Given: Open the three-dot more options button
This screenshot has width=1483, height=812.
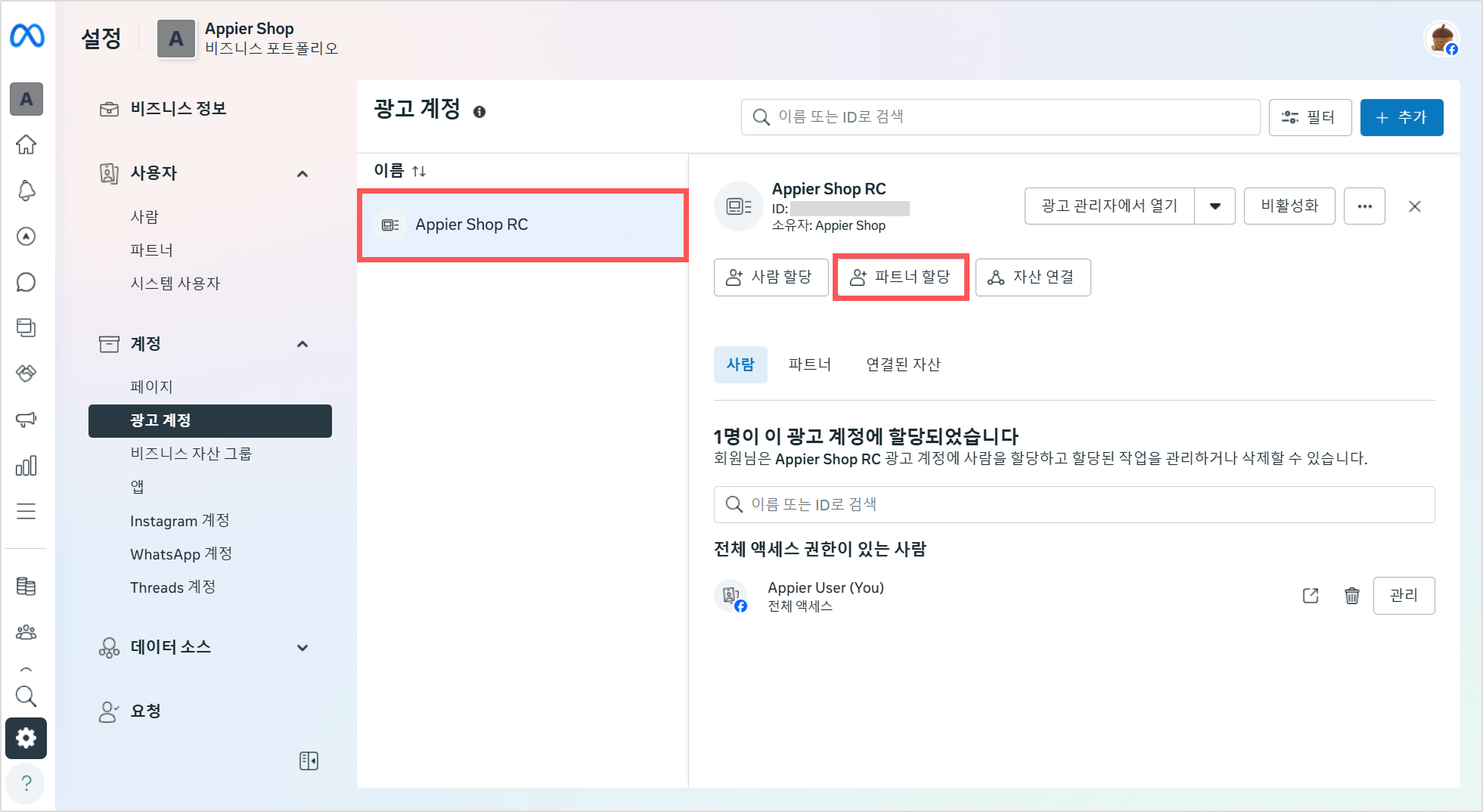Looking at the screenshot, I should [x=1364, y=206].
